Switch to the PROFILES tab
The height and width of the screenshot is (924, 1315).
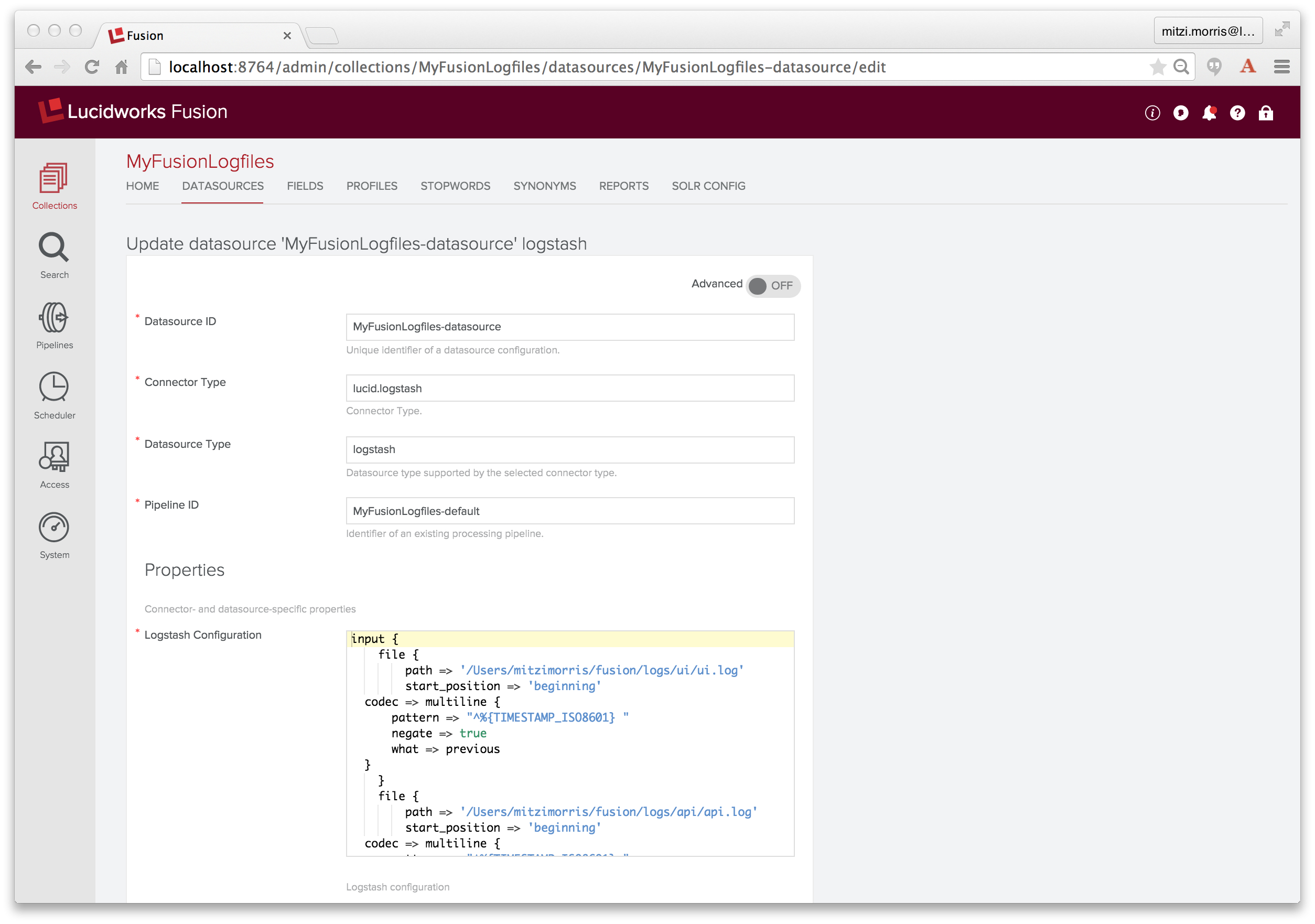[372, 186]
